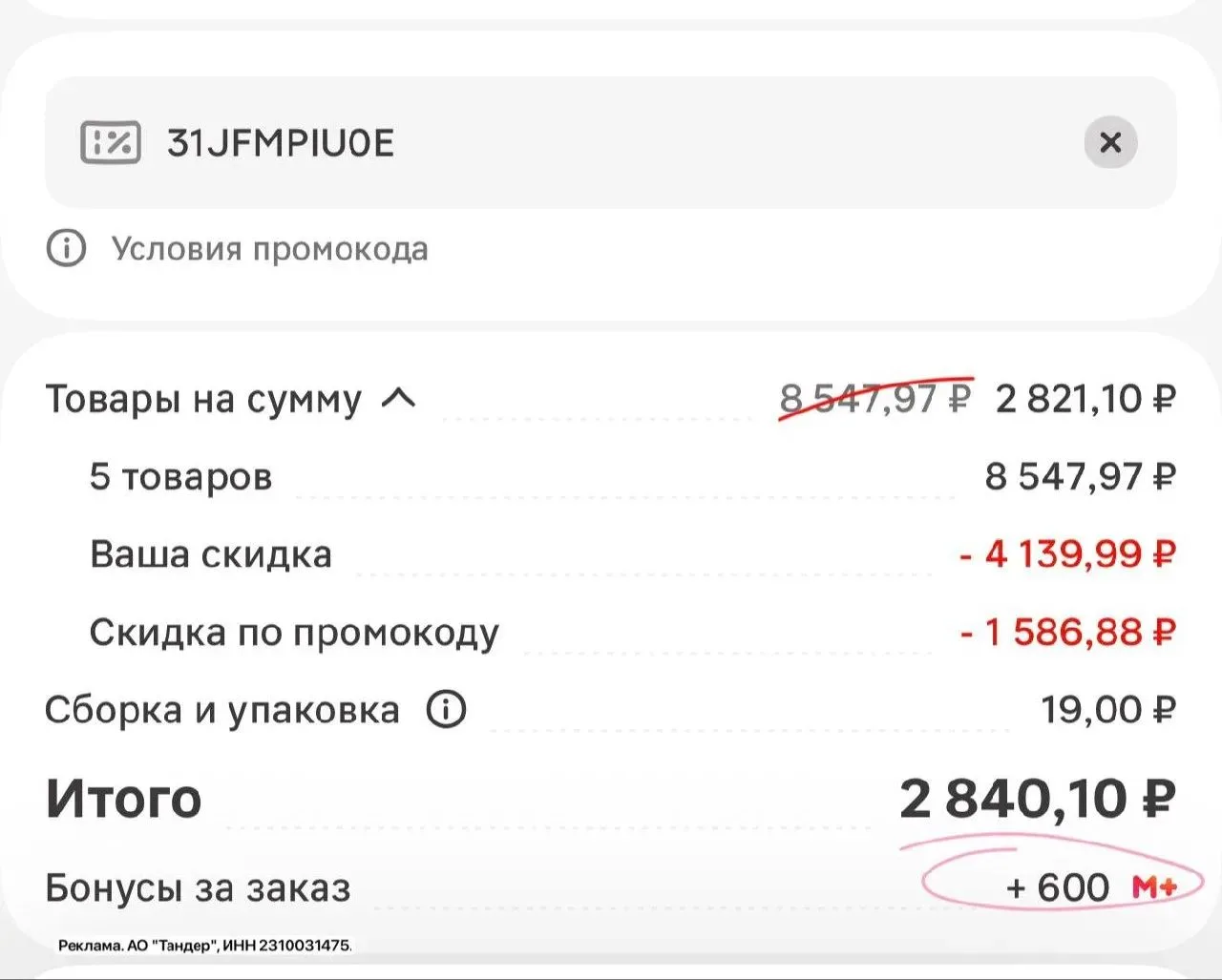The width and height of the screenshot is (1222, 980).
Task: Click the Реклама АО Тандер disclaimer text
Action: pyautogui.click(x=205, y=946)
